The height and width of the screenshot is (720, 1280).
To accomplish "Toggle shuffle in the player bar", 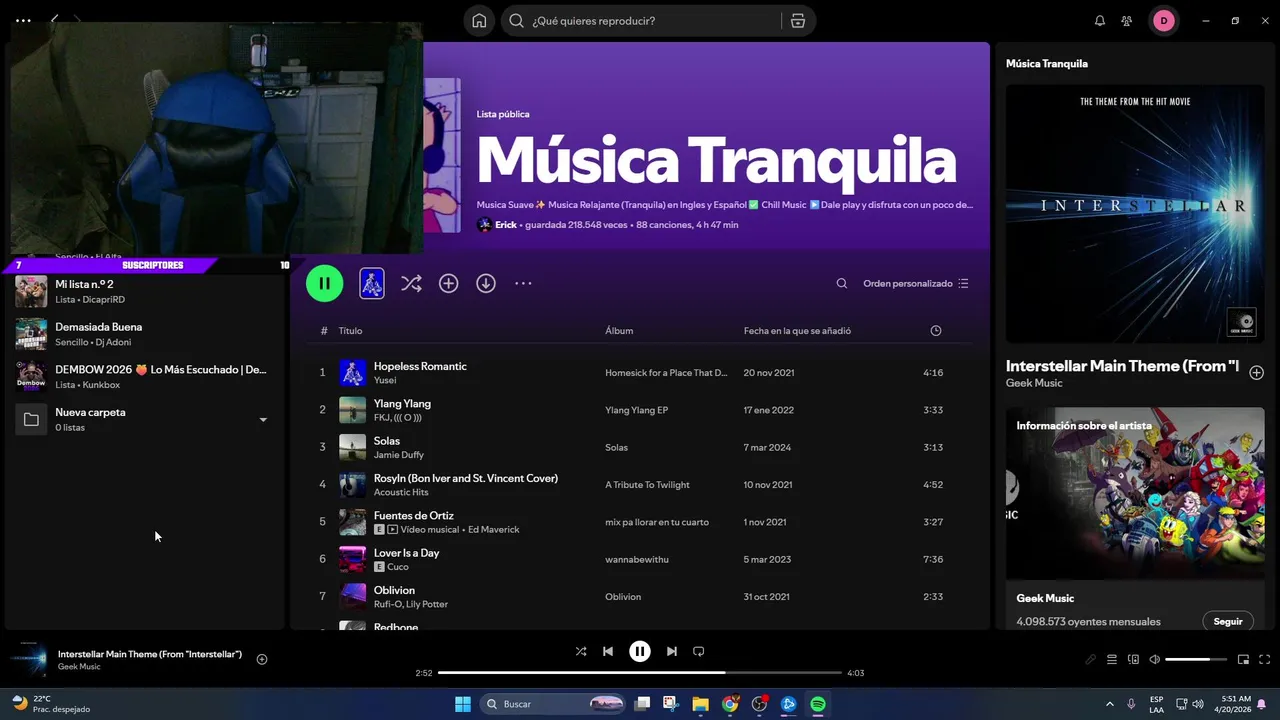I will click(581, 651).
